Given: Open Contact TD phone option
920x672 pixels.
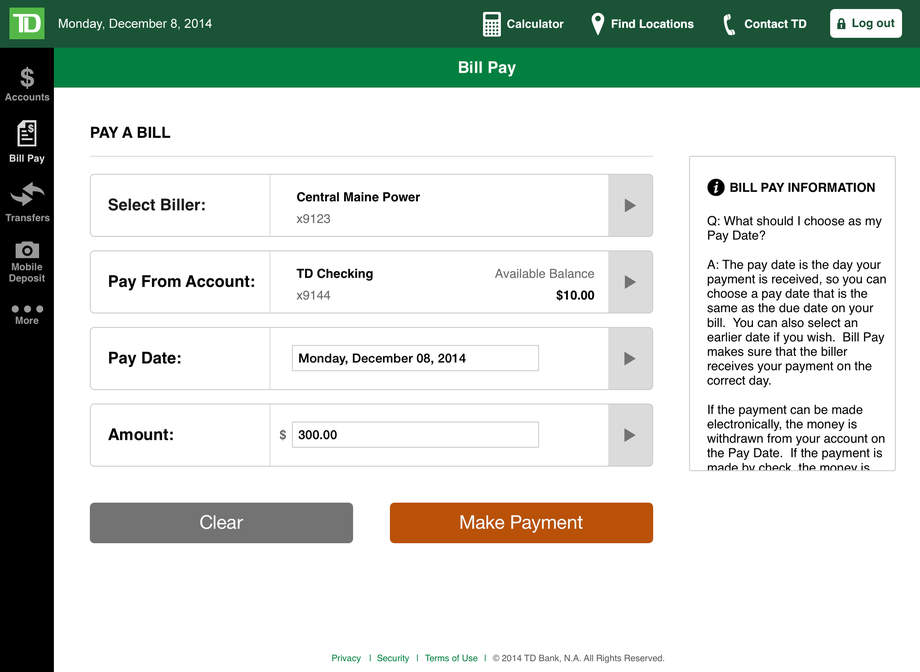Looking at the screenshot, I should click(765, 24).
